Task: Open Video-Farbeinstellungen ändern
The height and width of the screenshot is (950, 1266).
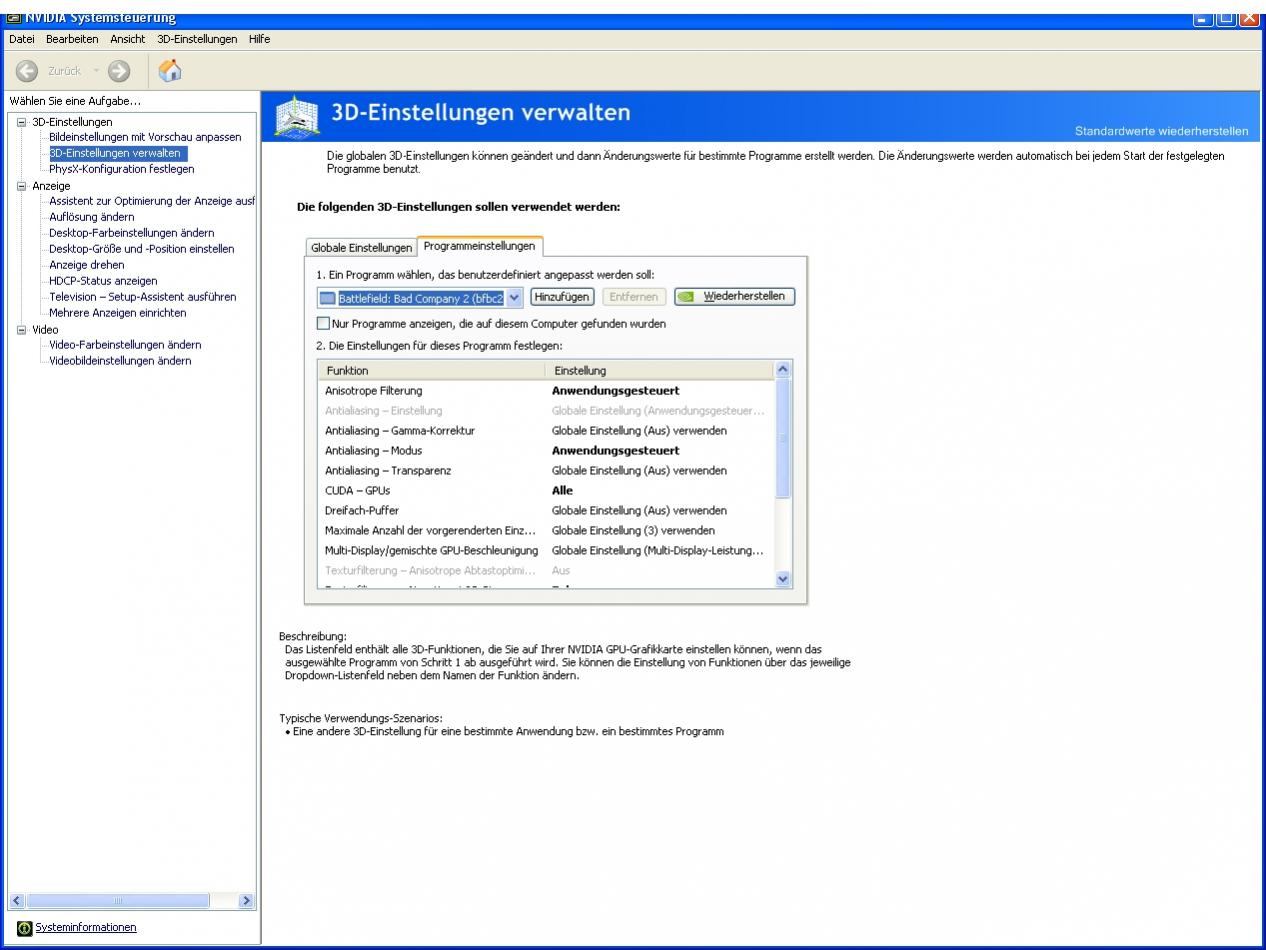Action: click(x=124, y=345)
